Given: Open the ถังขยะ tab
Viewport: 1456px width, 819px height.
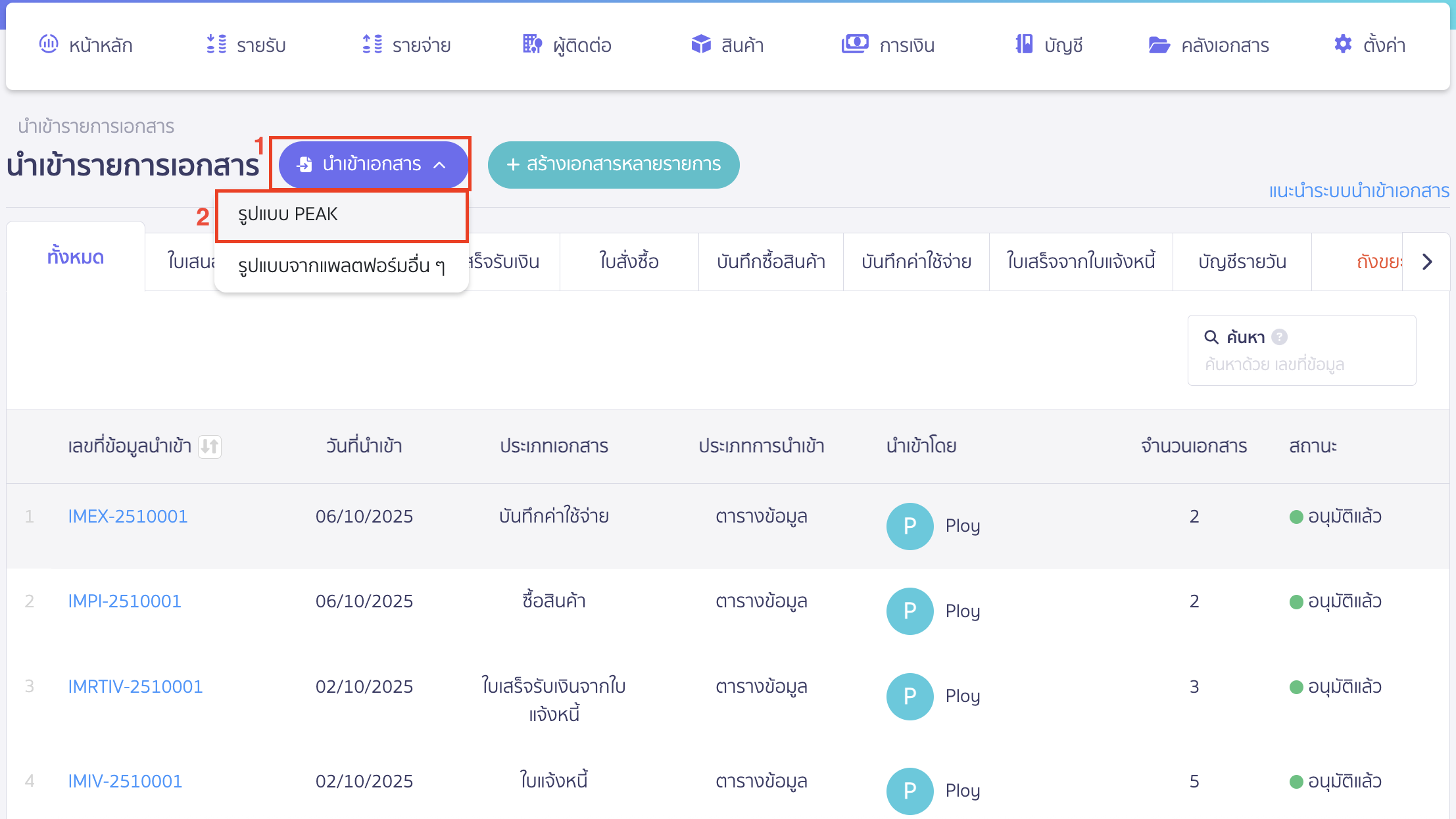Looking at the screenshot, I should [1381, 262].
